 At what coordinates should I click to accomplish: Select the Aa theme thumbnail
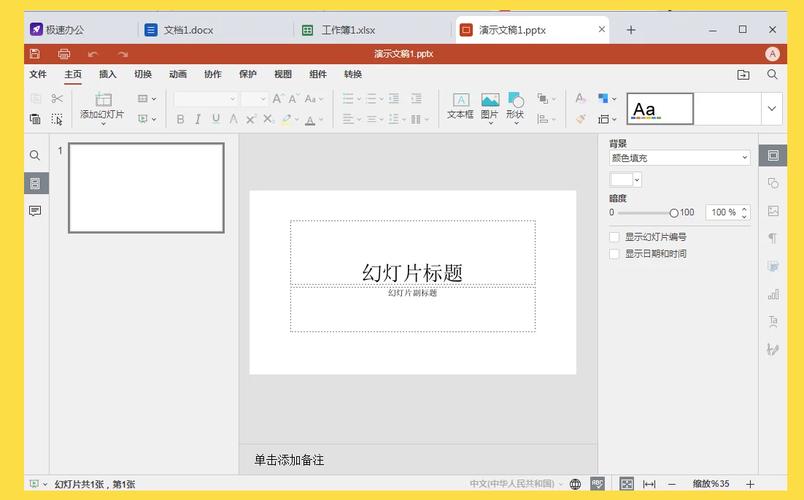click(660, 109)
